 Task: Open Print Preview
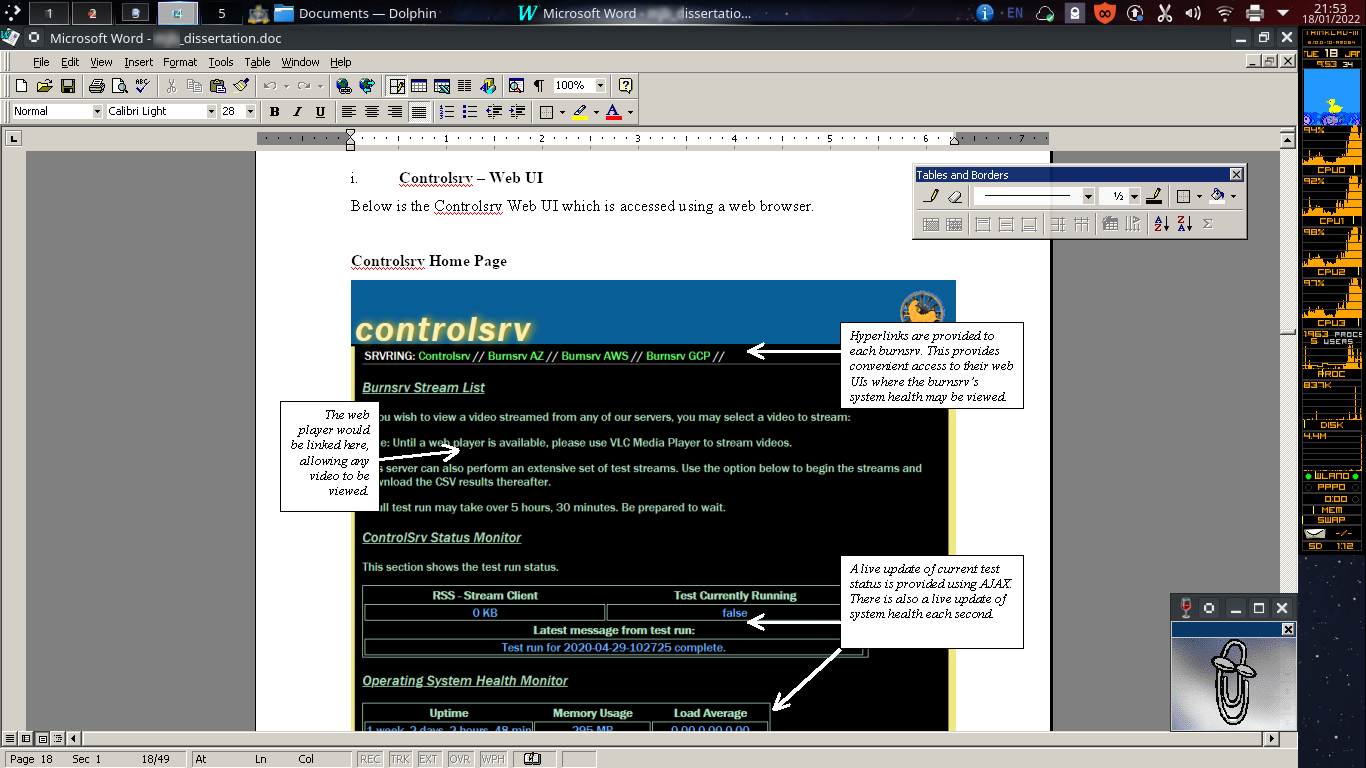coord(119,86)
